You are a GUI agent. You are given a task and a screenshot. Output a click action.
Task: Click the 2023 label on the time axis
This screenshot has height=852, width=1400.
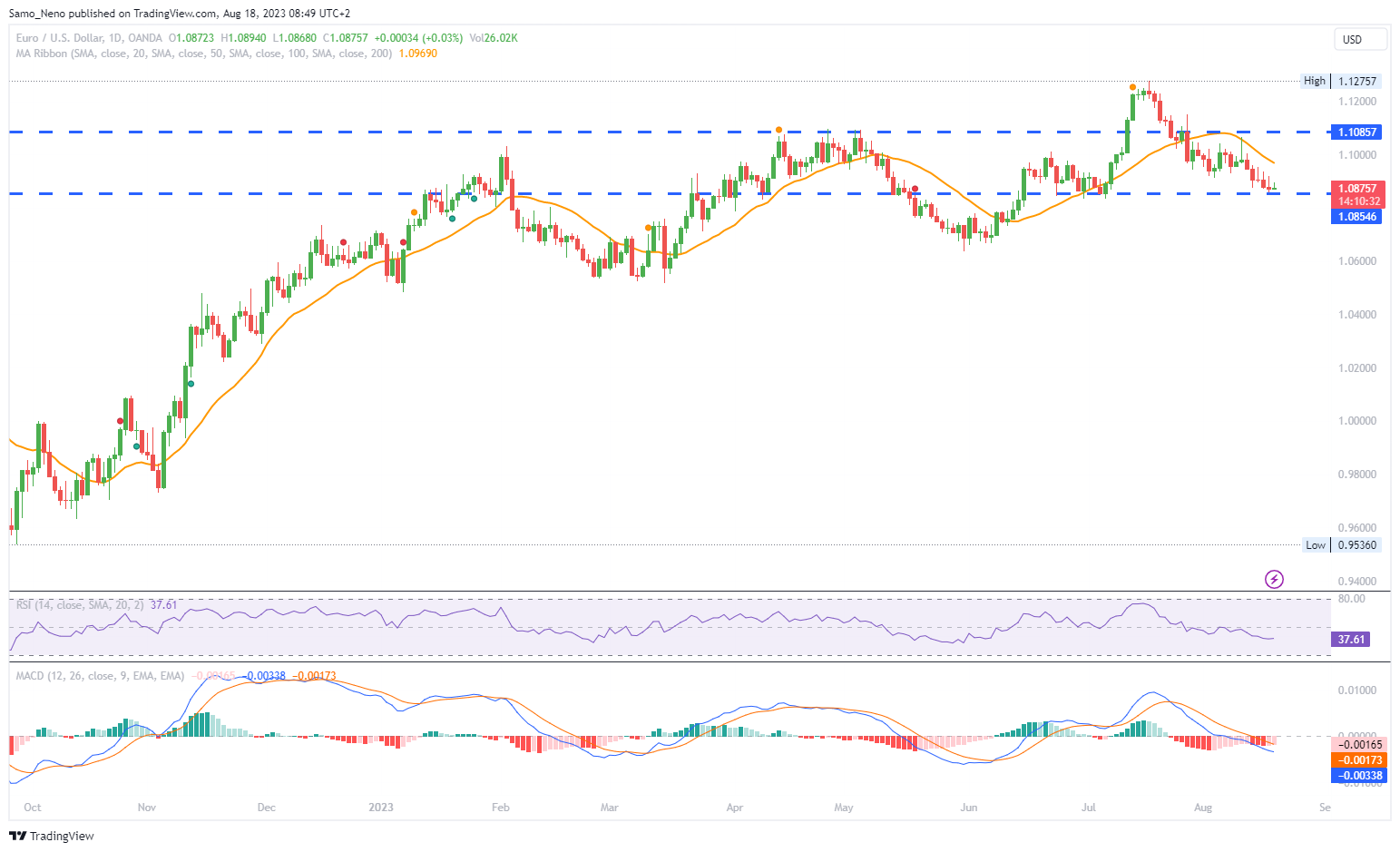[x=381, y=808]
